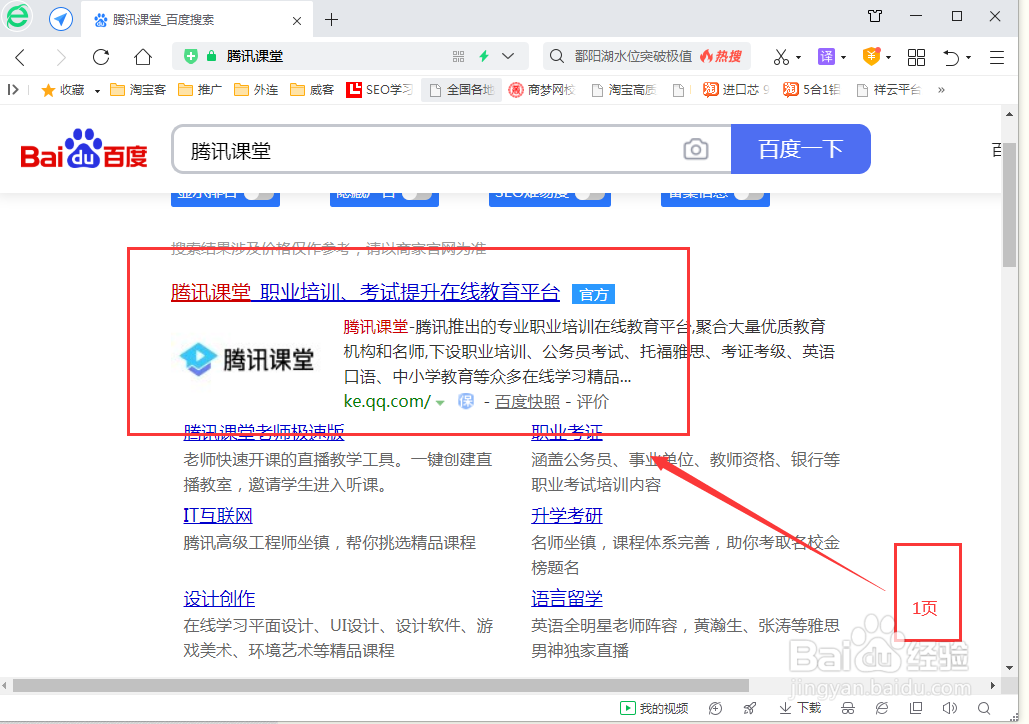
Task: Open the 淘宝客 bookmark folder
Action: 138,90
